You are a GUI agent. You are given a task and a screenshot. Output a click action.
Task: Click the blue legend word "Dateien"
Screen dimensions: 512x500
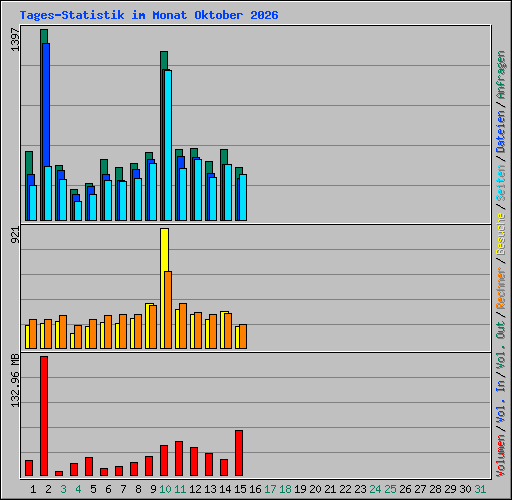501,132
